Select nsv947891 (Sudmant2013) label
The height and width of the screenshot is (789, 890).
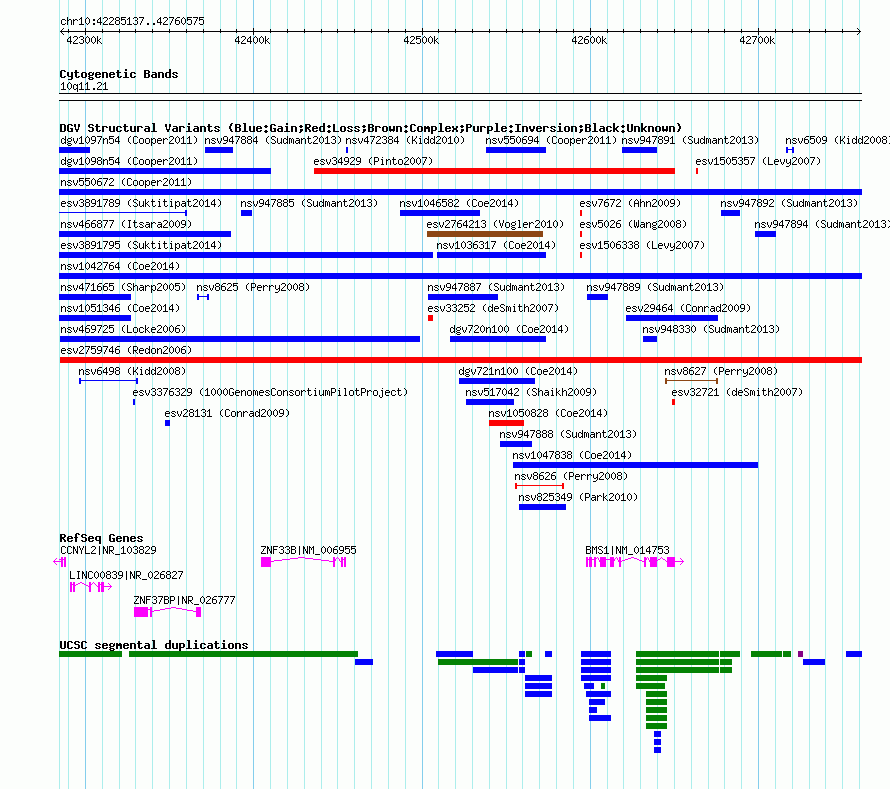click(x=690, y=140)
